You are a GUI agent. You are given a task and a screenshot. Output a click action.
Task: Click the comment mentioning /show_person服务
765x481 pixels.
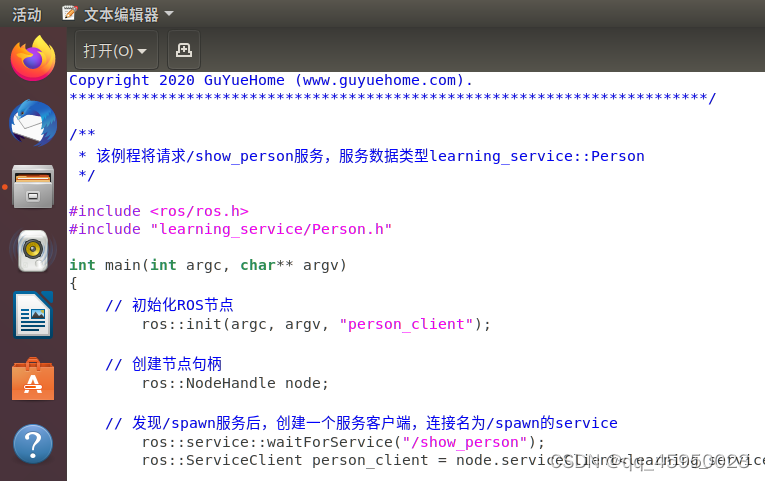click(x=362, y=156)
